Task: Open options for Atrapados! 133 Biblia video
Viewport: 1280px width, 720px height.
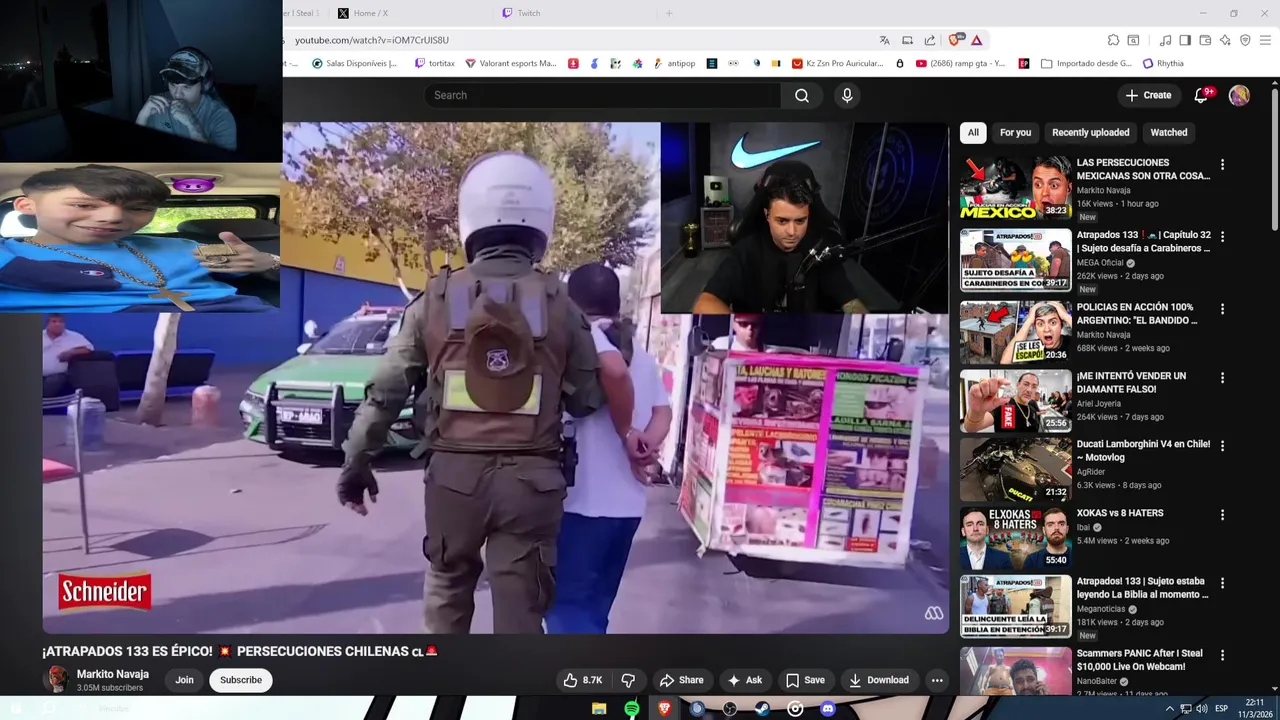Action: (x=1222, y=583)
